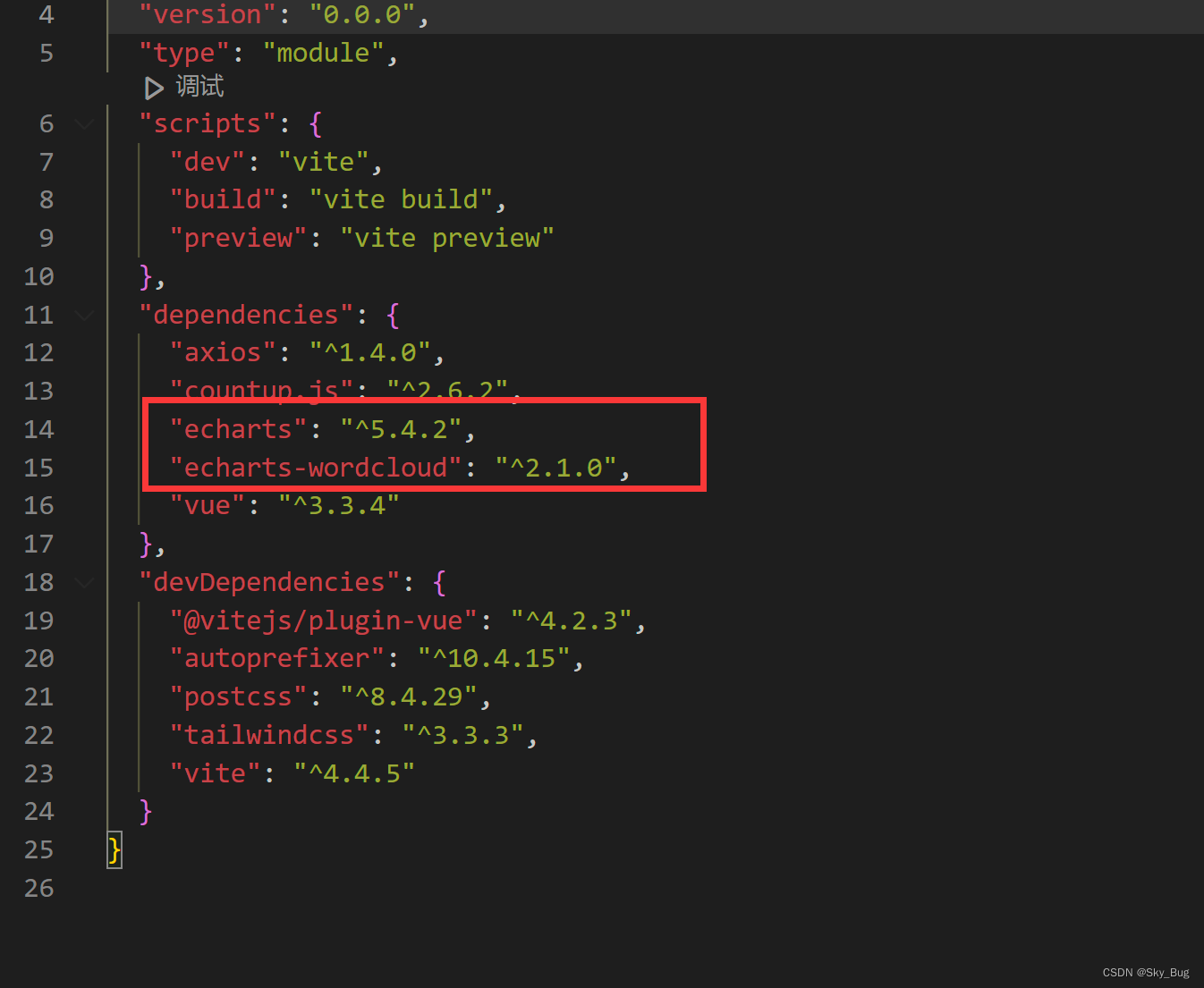Click the "build" script key

coord(223,199)
